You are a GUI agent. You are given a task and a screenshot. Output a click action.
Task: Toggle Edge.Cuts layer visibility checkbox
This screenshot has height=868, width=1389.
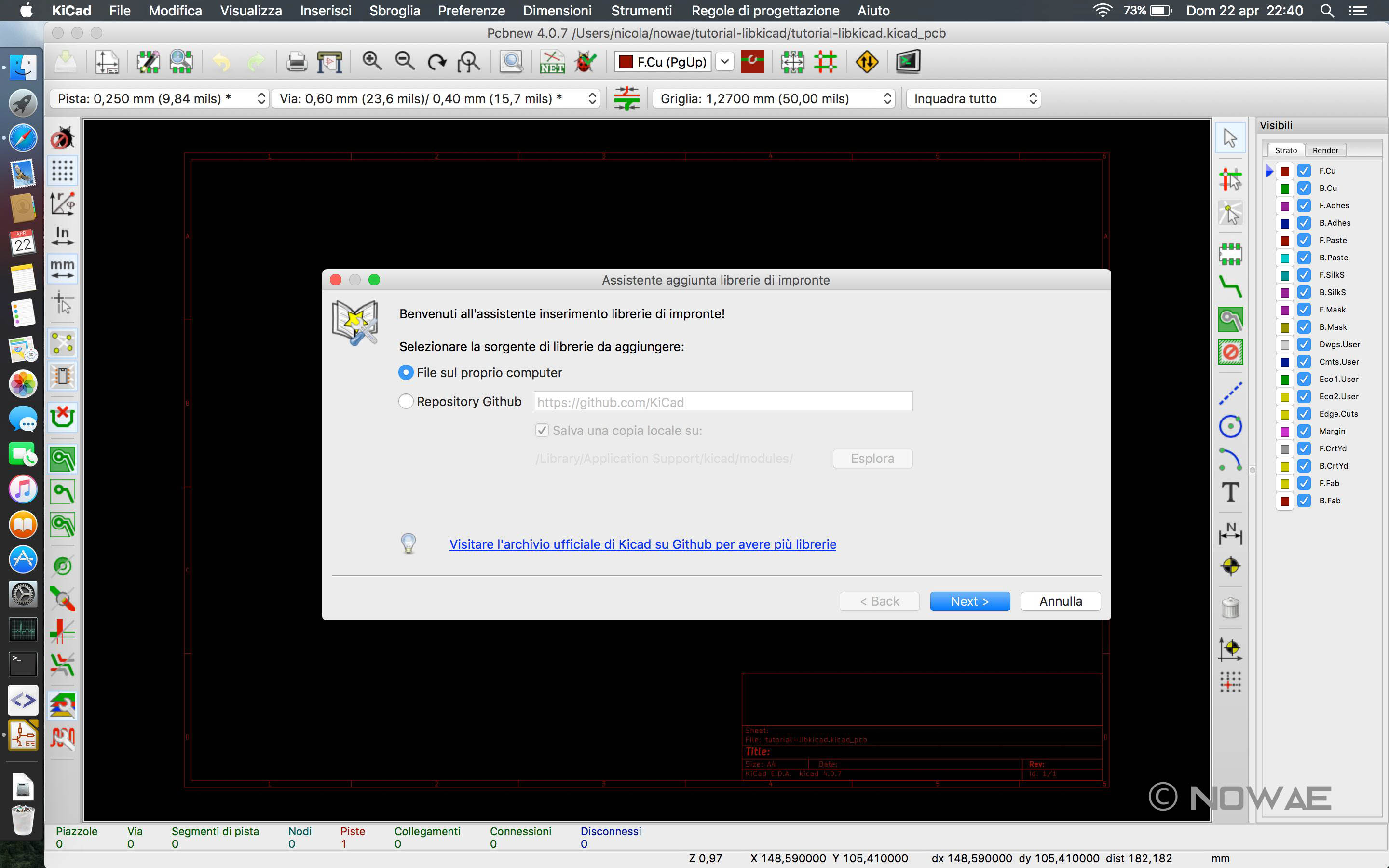[x=1304, y=414]
